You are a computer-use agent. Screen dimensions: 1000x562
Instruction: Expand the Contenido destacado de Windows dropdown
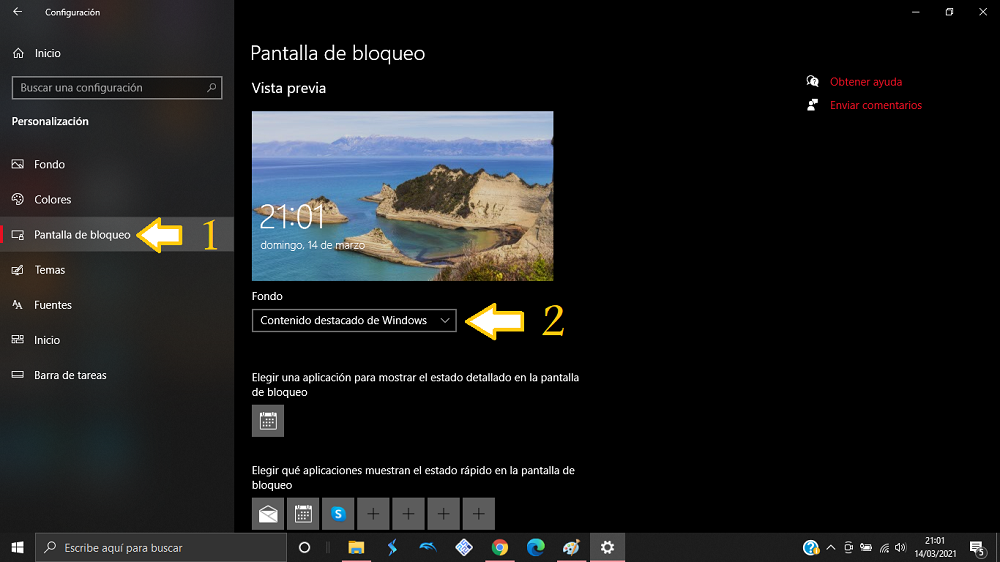pos(354,320)
